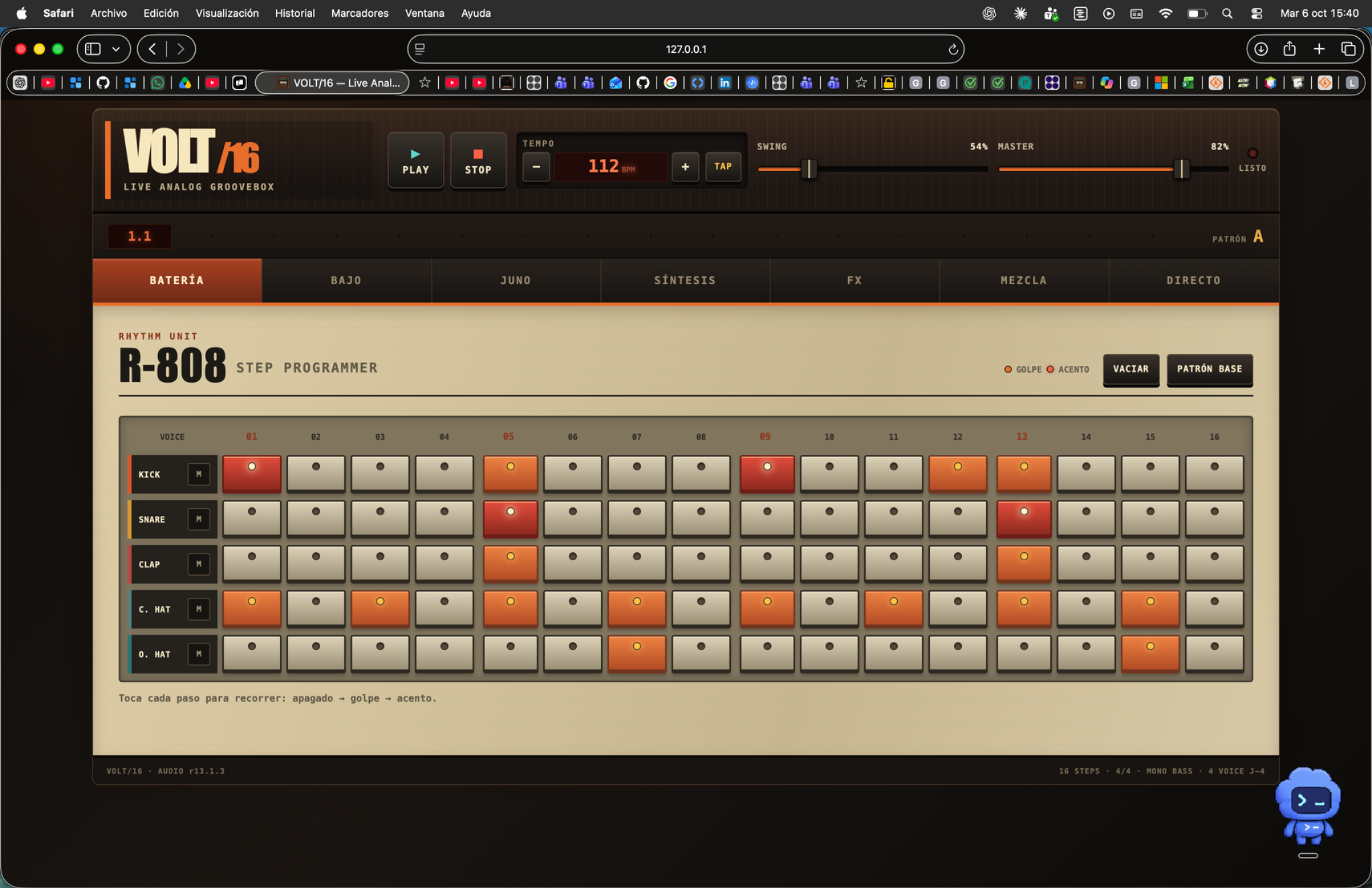
Task: Switch to the BAJO tab
Action: pos(346,280)
